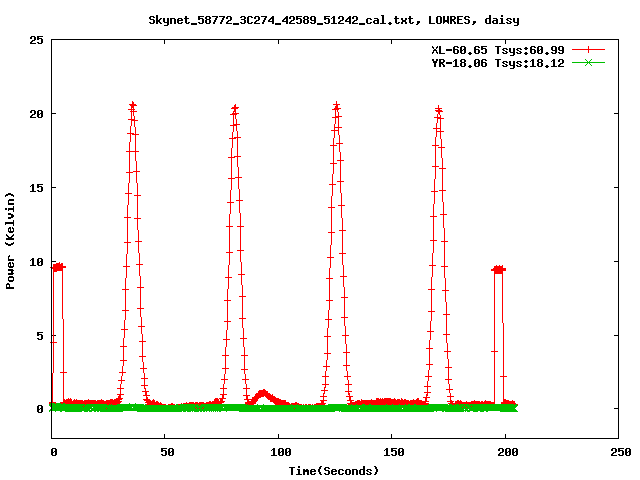The image size is (640, 480).
Task: Click the y-axis tick label 5
Action: point(40,336)
